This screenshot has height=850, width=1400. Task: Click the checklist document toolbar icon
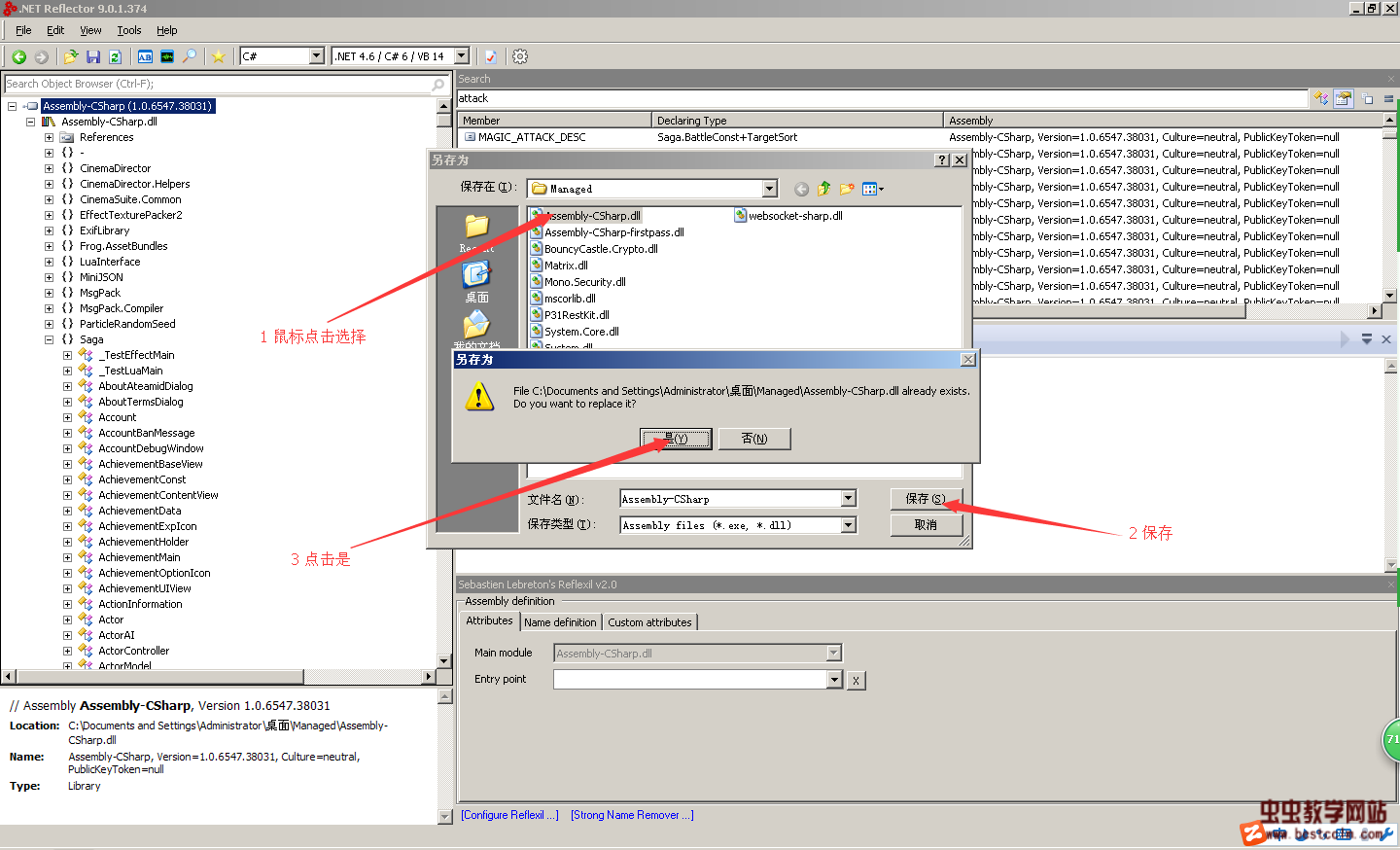[x=491, y=56]
